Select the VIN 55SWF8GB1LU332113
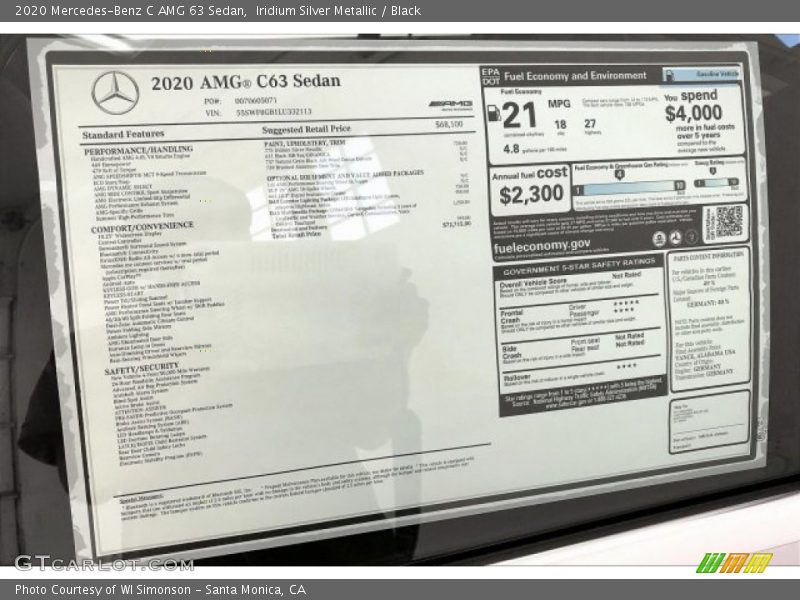 [x=273, y=112]
